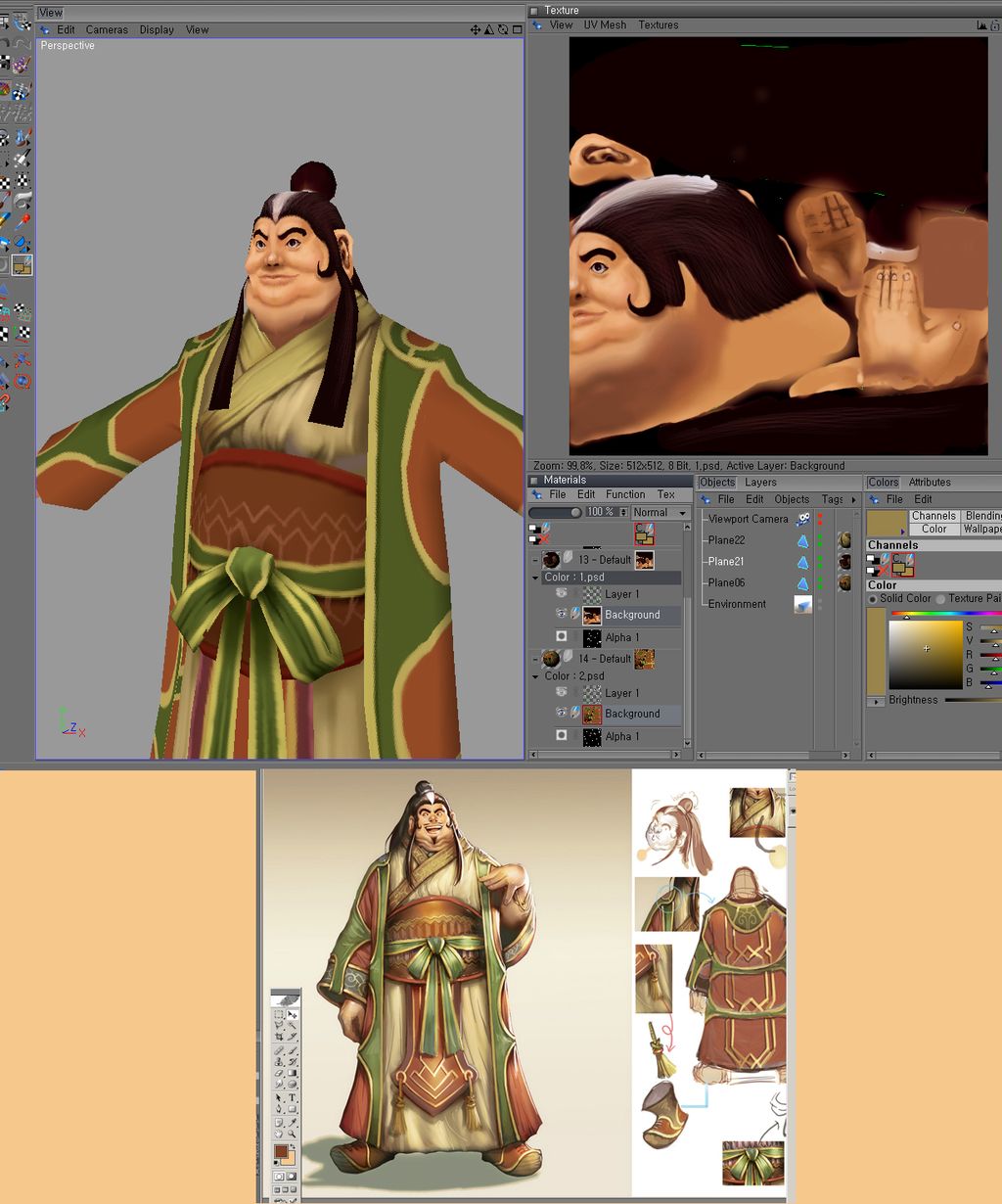
Task: Open the Edit menu in the View panel
Action: coord(66,29)
